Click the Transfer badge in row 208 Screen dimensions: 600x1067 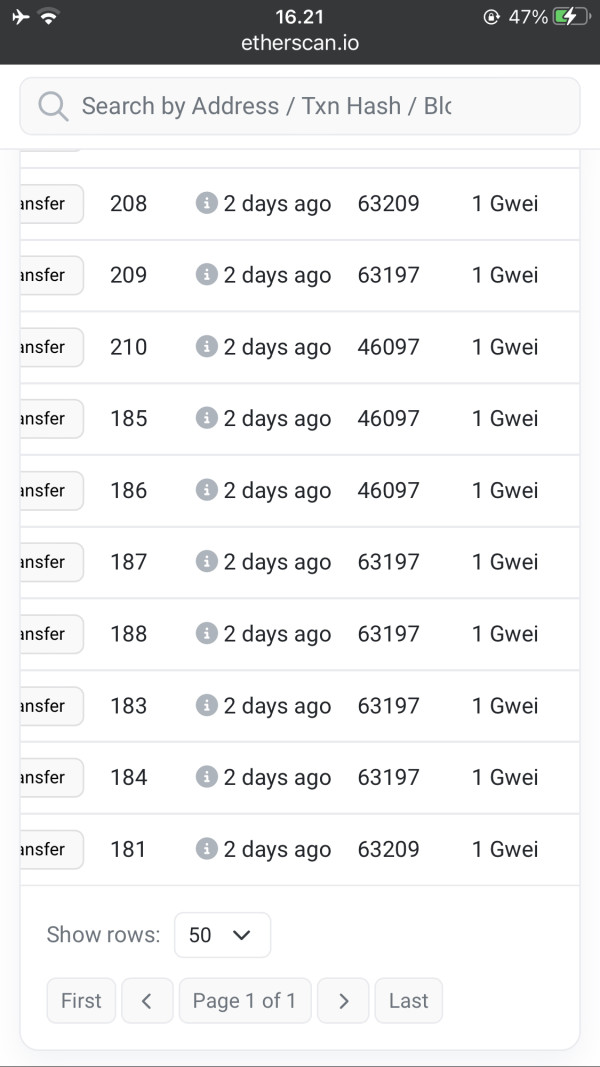click(x=48, y=203)
